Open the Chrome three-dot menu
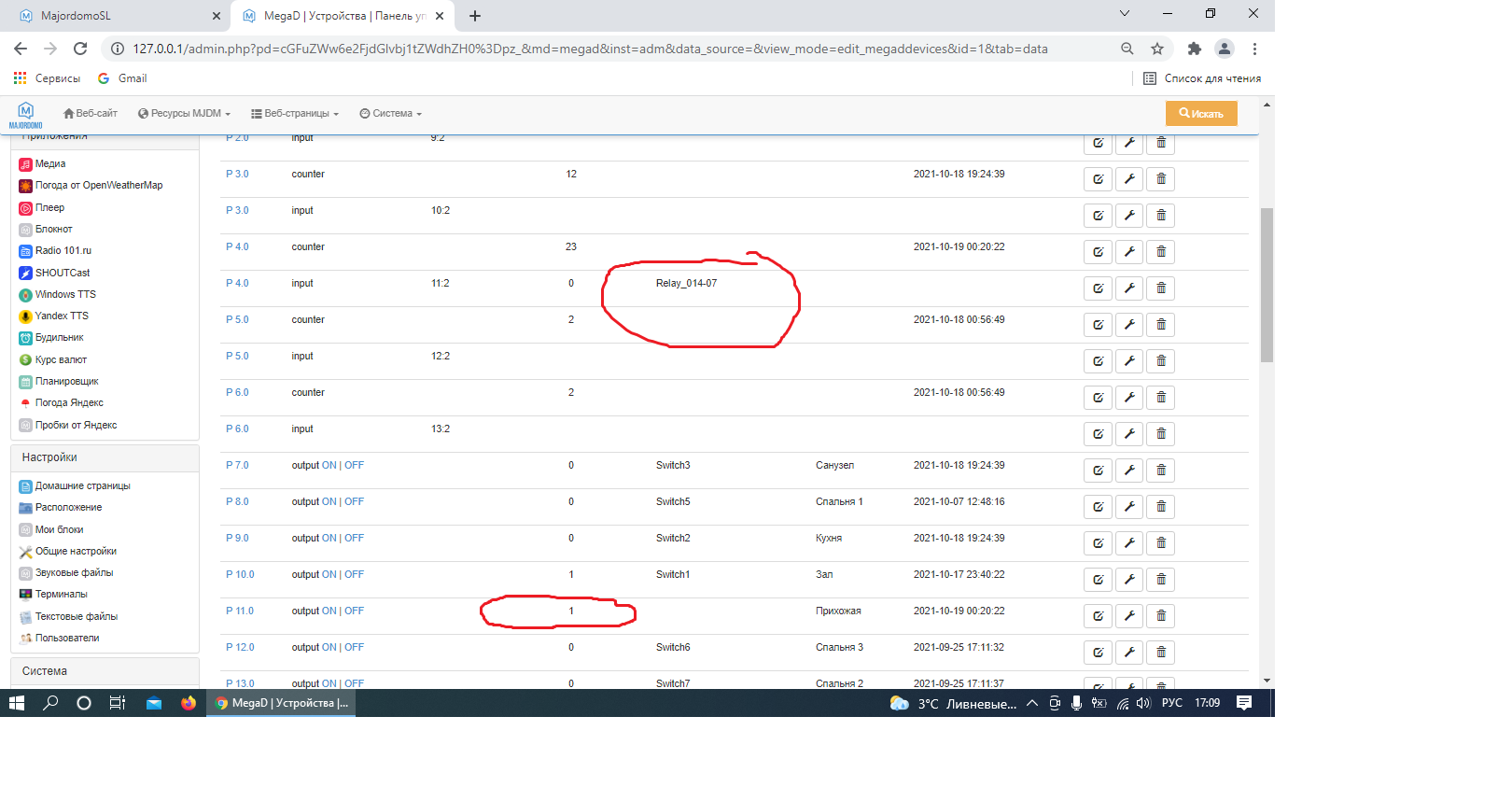The image size is (1512, 801). 1255,49
